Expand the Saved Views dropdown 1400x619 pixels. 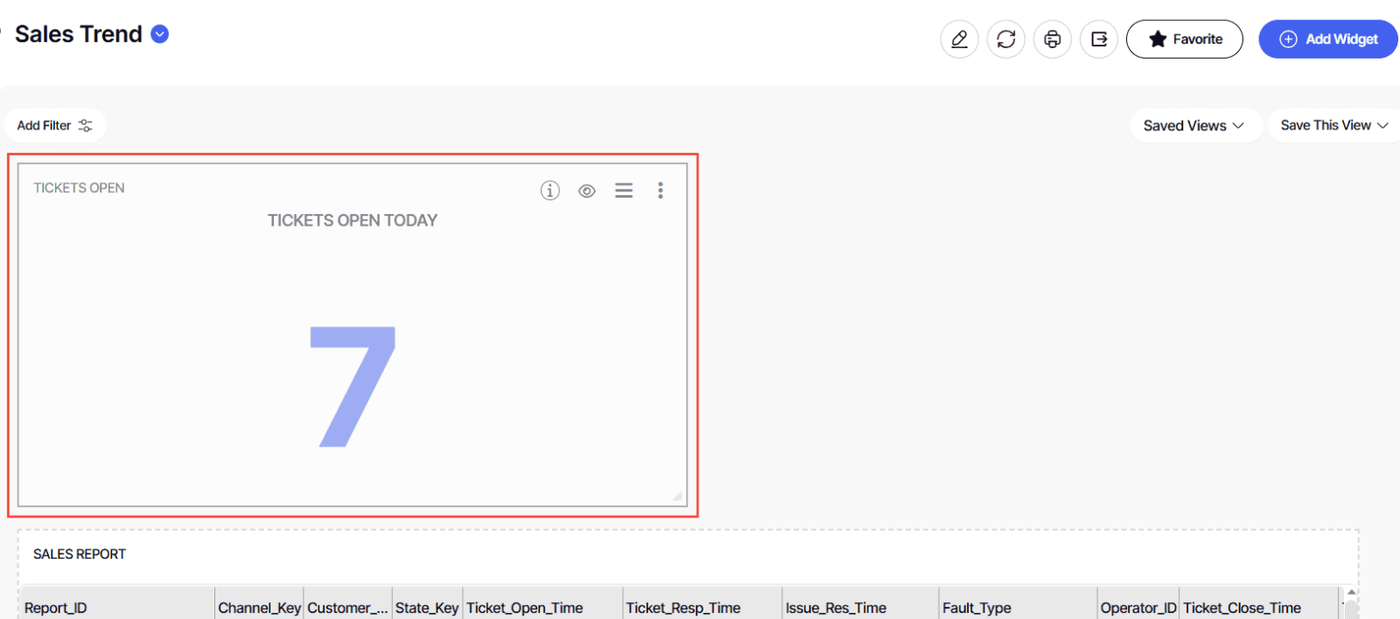[x=1194, y=125]
